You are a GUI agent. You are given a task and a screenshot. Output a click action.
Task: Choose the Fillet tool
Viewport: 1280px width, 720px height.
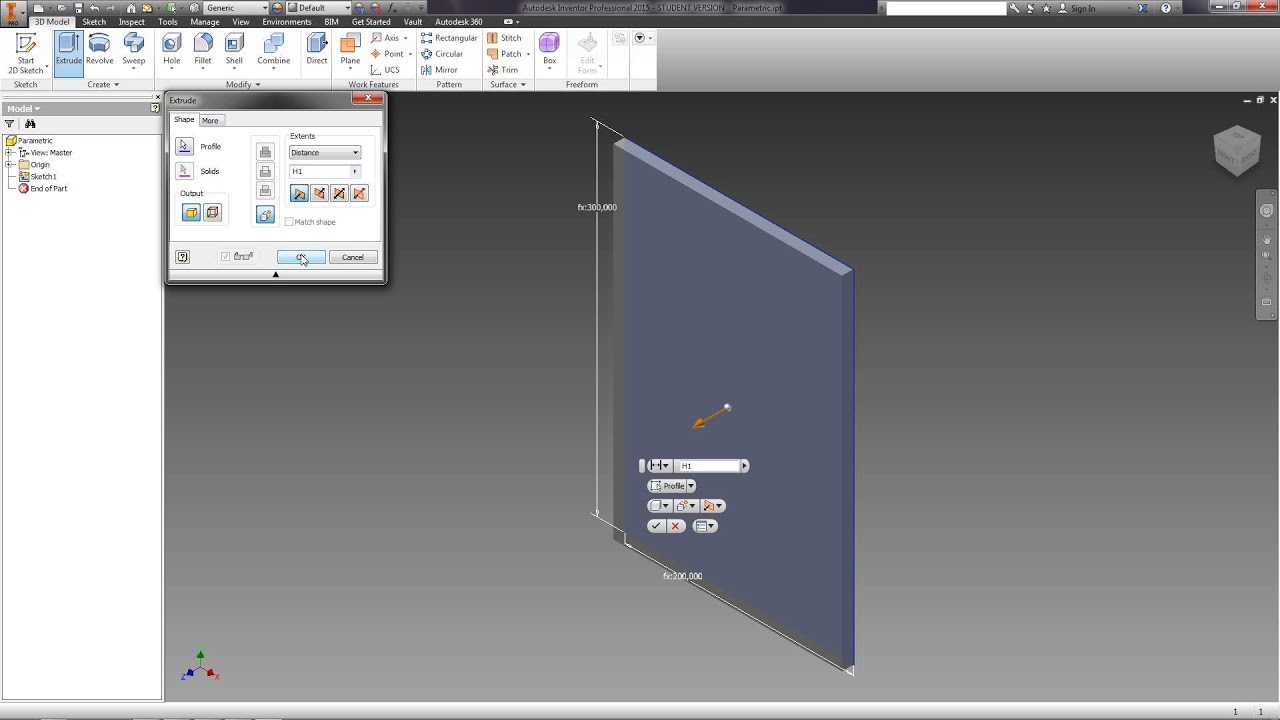tap(203, 50)
